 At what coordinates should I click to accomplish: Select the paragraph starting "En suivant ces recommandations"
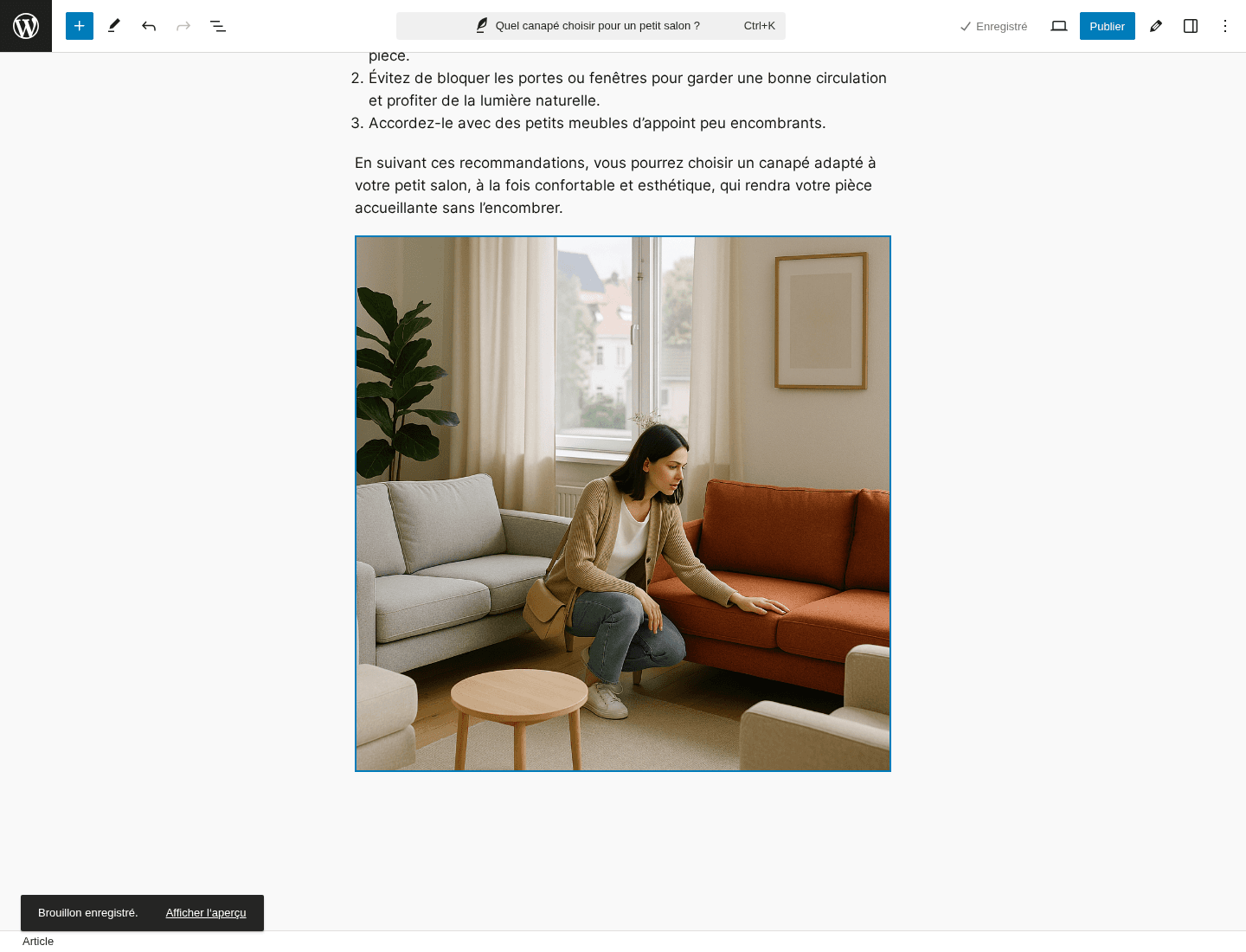pyautogui.click(x=623, y=185)
